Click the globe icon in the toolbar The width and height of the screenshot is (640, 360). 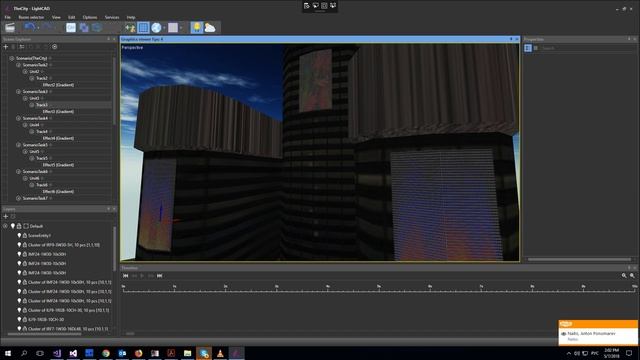click(x=156, y=27)
